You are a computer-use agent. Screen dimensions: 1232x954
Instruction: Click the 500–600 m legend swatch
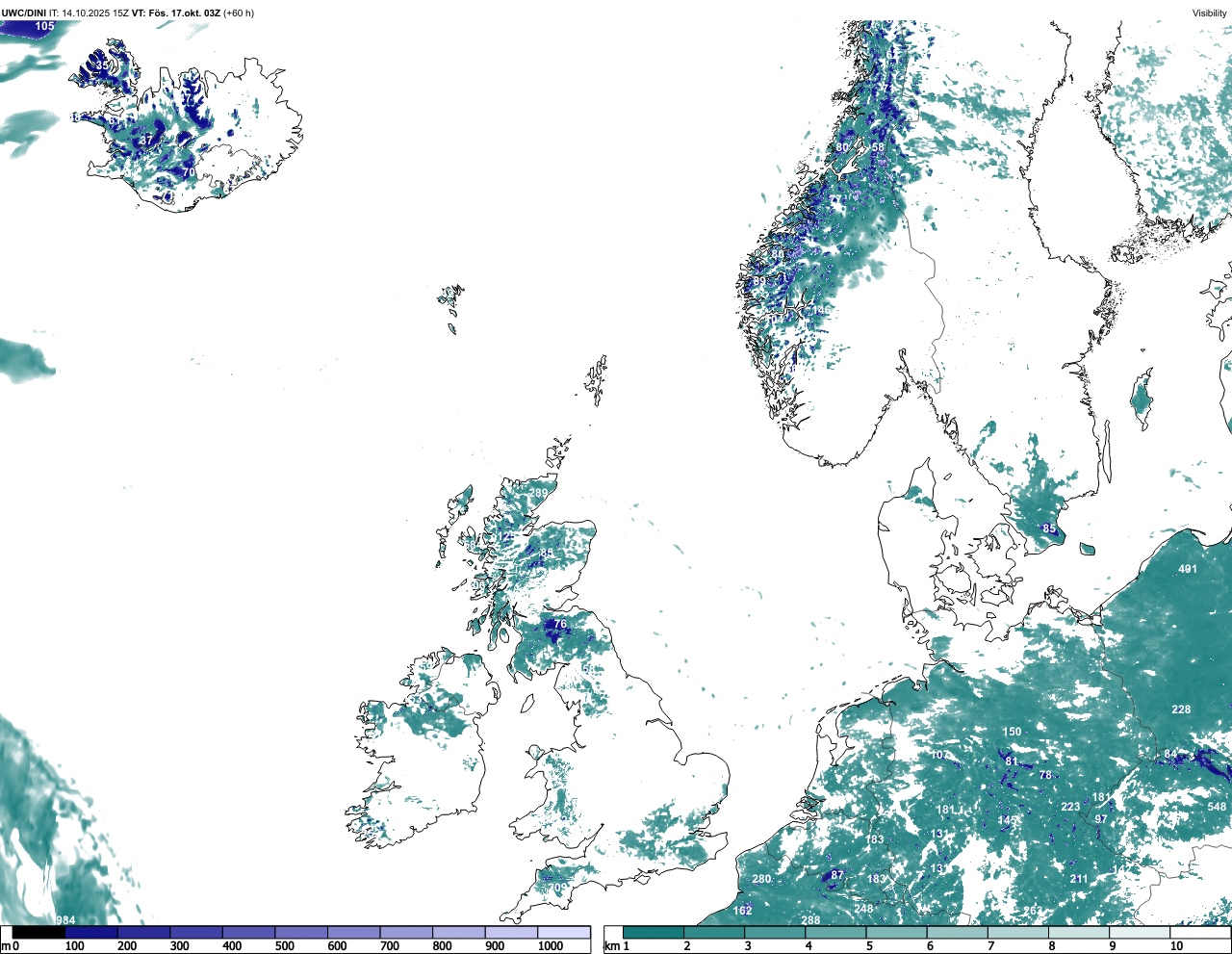tap(301, 932)
